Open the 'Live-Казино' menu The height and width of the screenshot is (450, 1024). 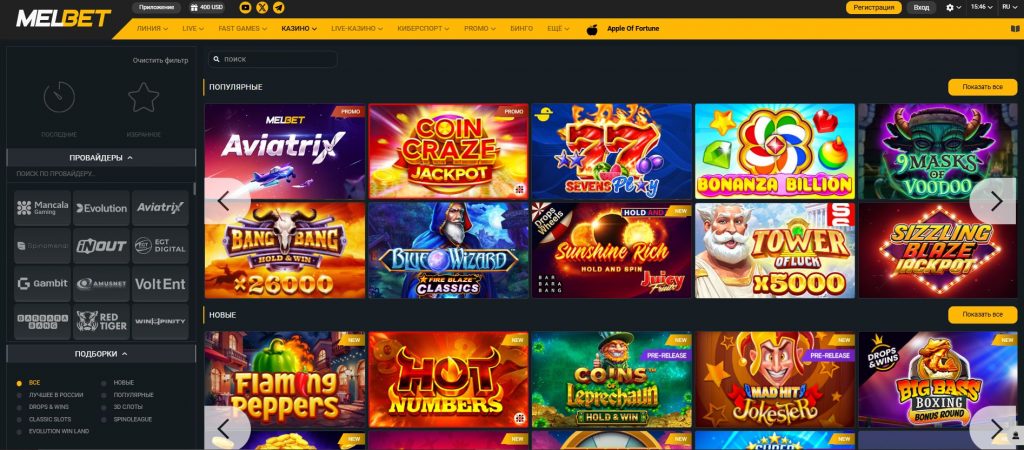(357, 29)
